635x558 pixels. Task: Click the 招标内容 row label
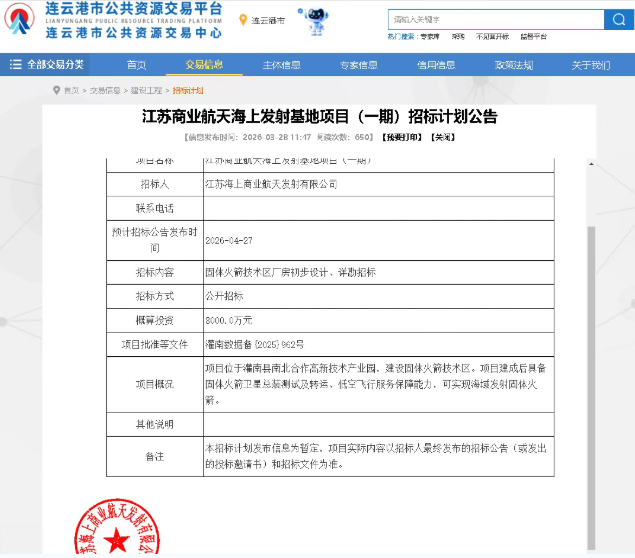pos(154,273)
